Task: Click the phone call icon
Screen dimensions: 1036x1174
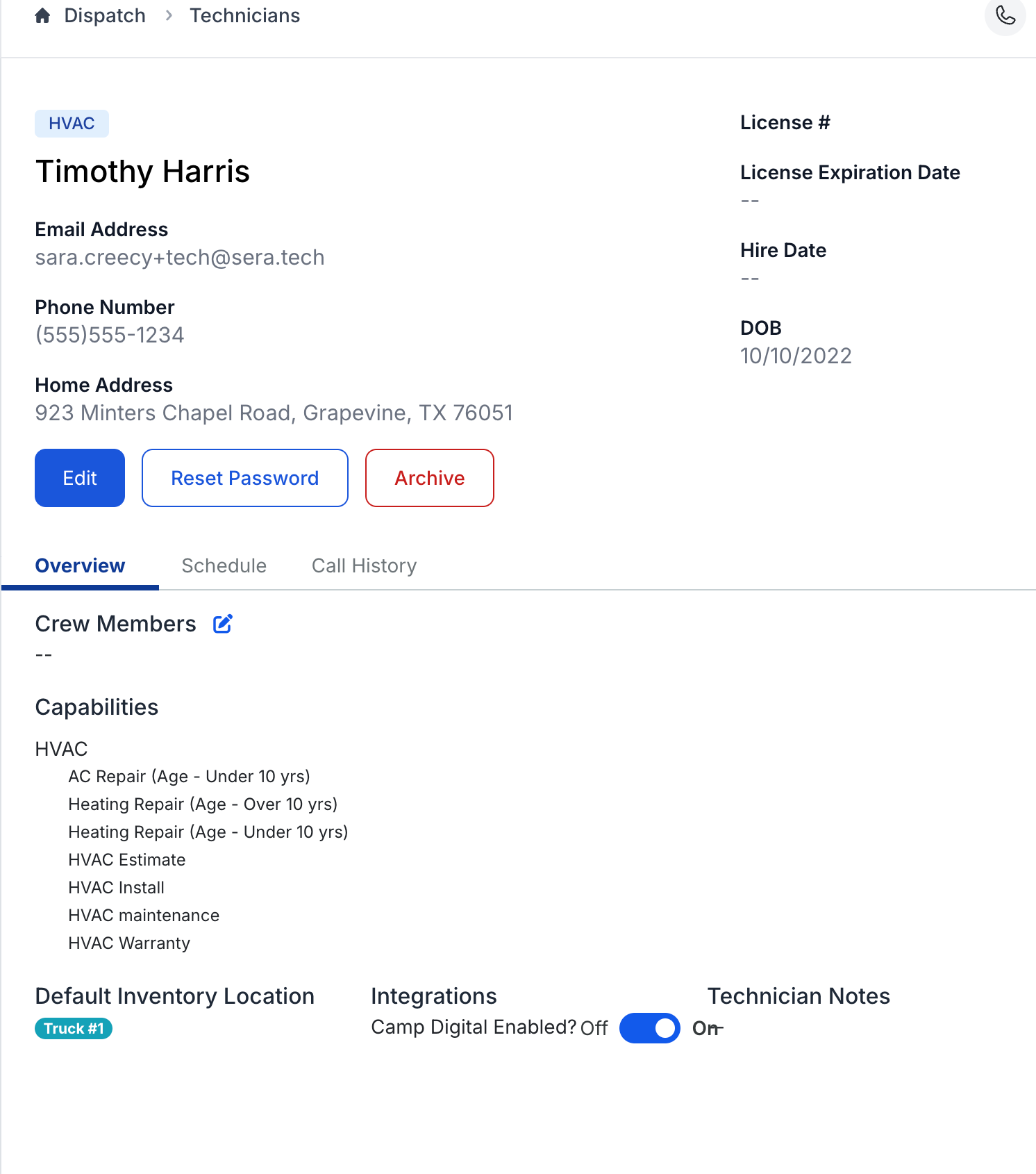Action: pos(1005,15)
